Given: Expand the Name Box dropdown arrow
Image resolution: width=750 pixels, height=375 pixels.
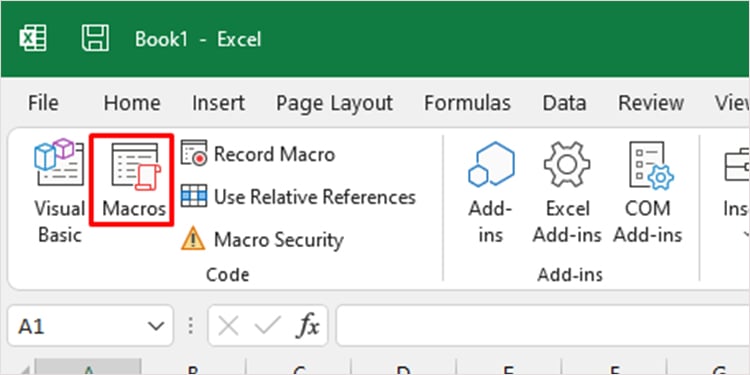Looking at the screenshot, I should pos(156,326).
